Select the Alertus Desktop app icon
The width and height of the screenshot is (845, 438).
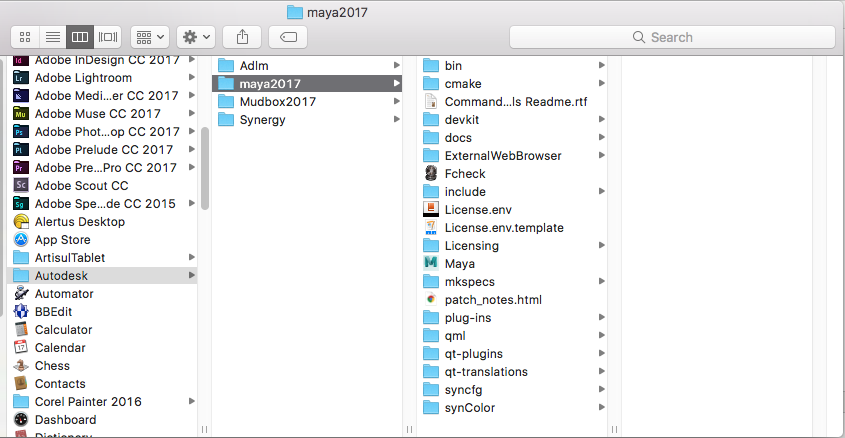tap(20, 221)
